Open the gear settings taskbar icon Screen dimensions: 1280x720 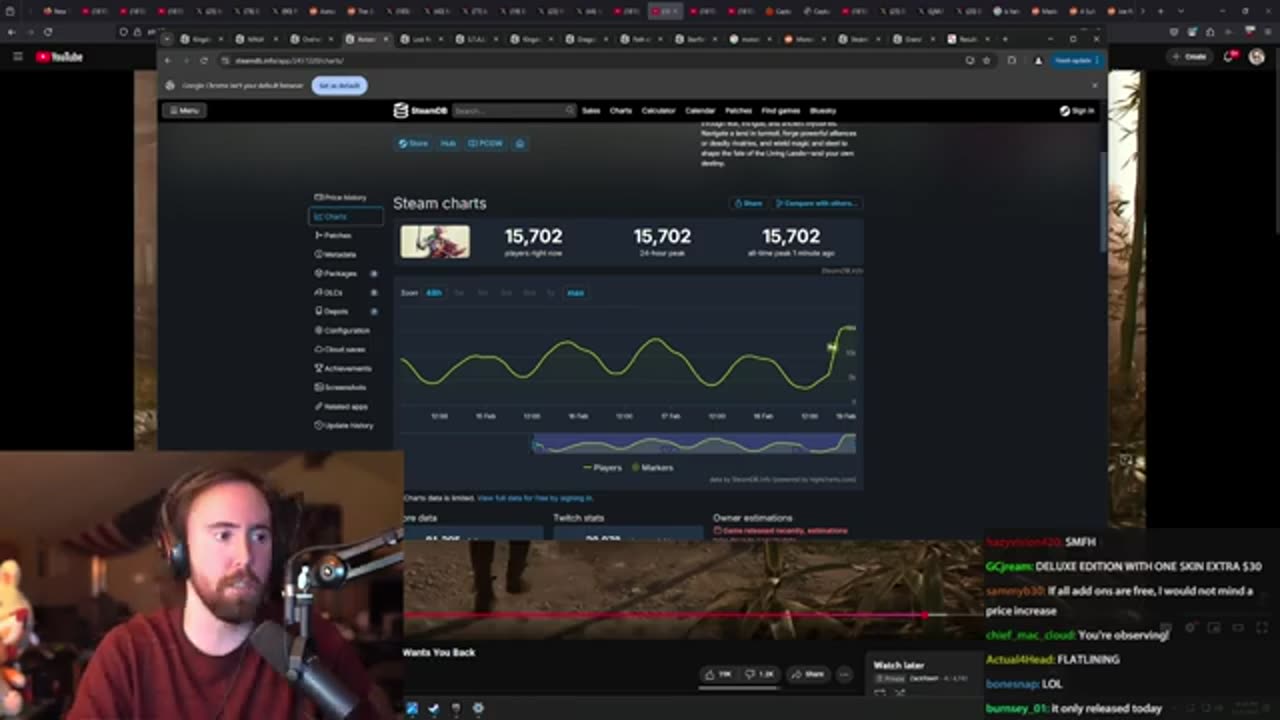pyautogui.click(x=478, y=709)
